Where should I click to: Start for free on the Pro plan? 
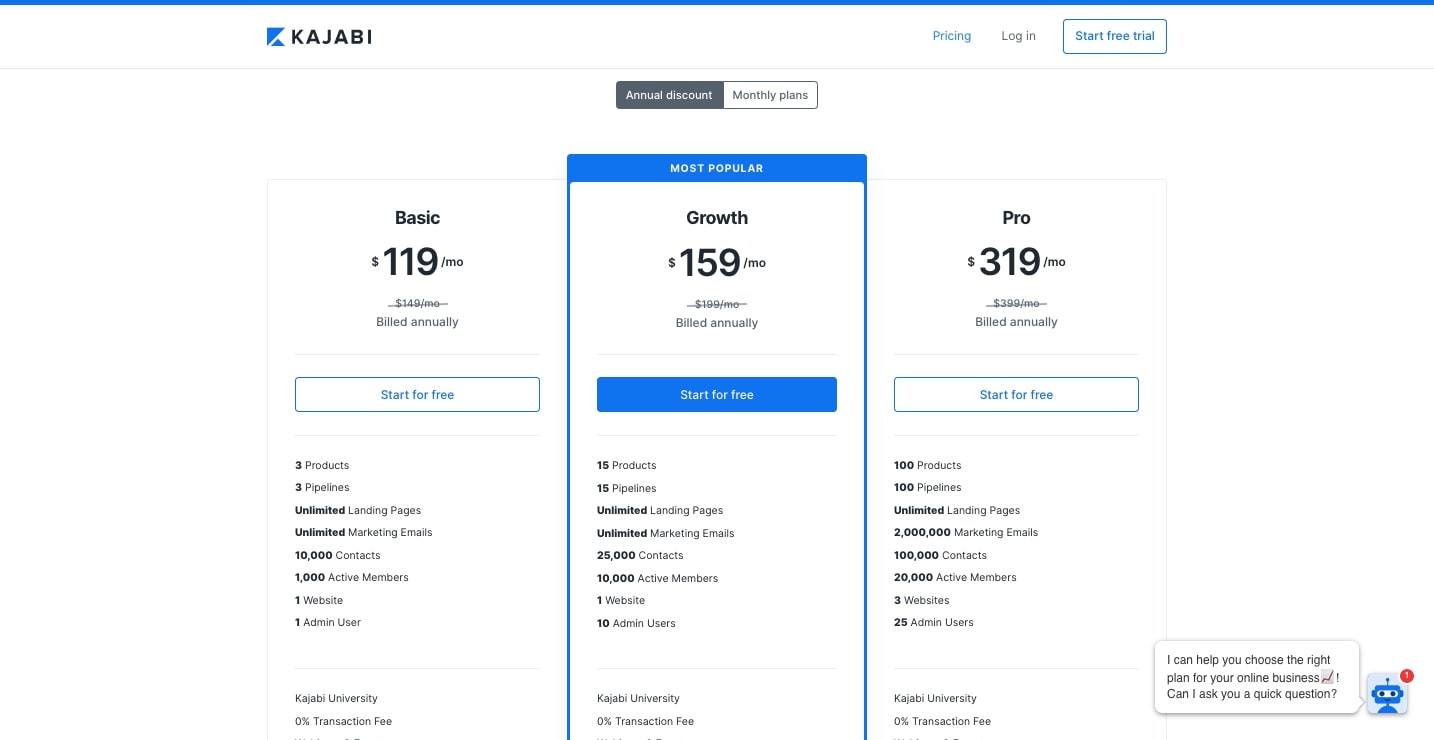pos(1016,394)
